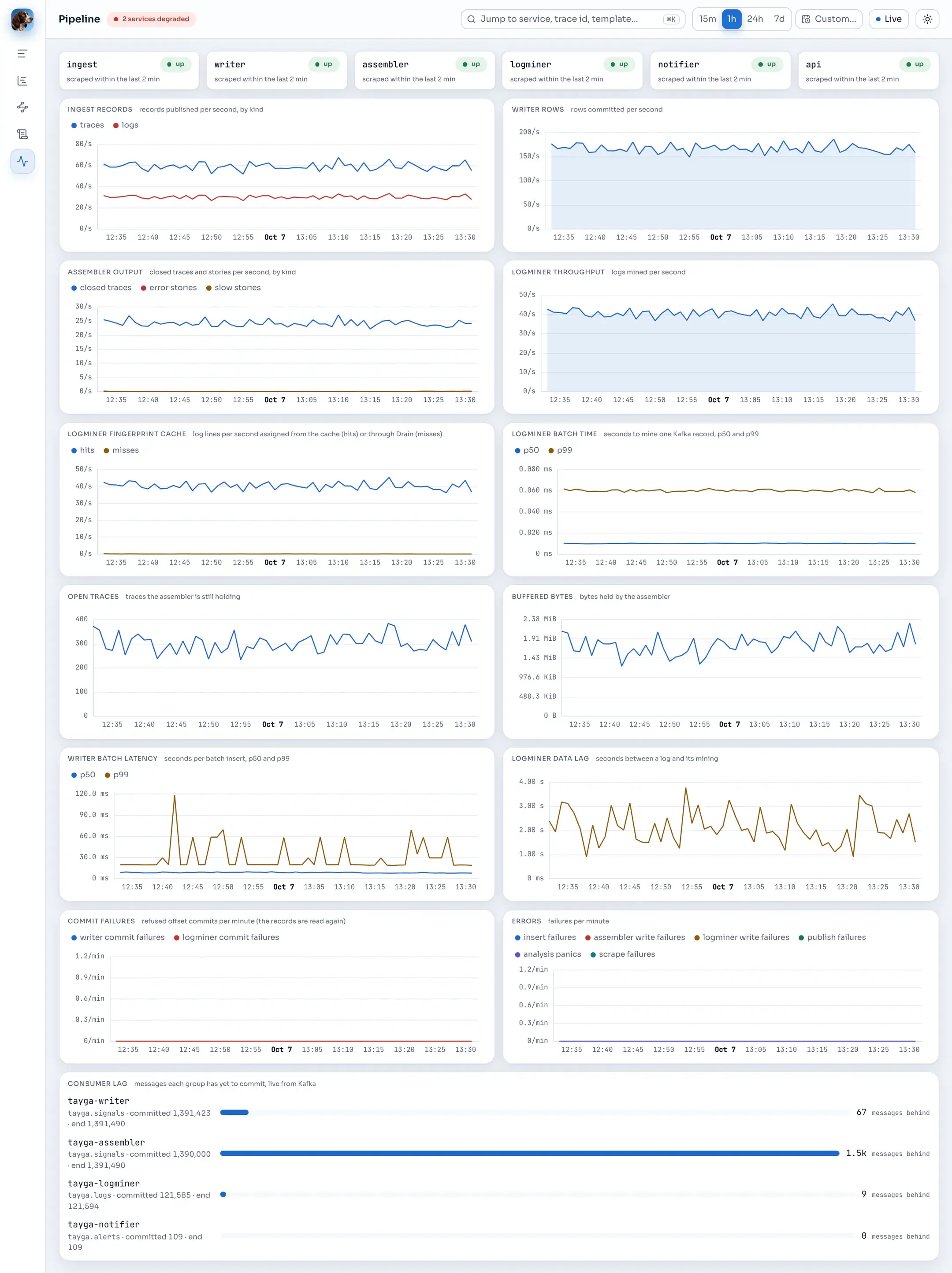Switch time range to 24h
Viewport: 952px width, 1273px height.
coord(755,19)
